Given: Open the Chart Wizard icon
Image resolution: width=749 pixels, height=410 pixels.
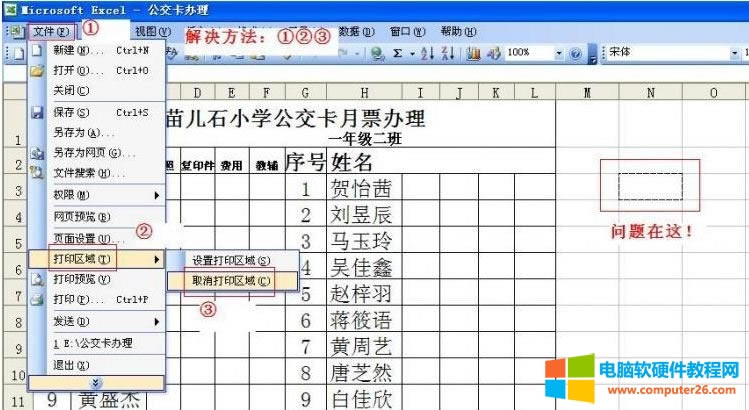Looking at the screenshot, I should coord(470,53).
